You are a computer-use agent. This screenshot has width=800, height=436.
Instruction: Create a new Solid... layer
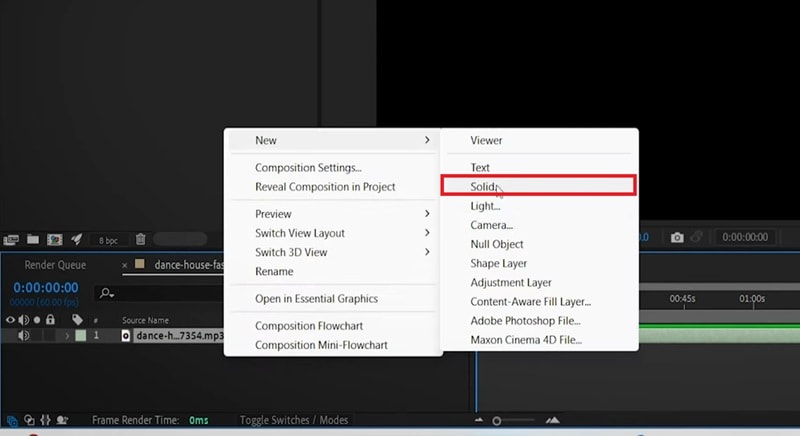(x=539, y=186)
